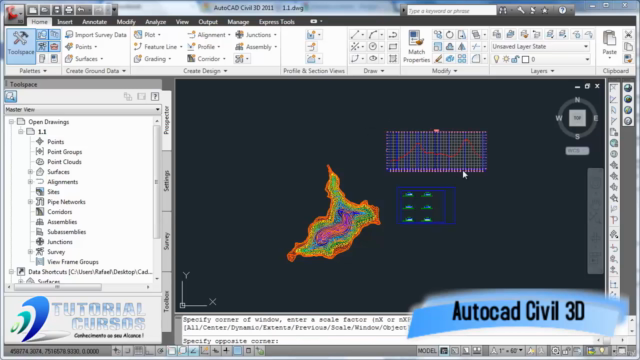The width and height of the screenshot is (640, 360).
Task: Switch to the Settings tab in Toolspace
Action: pos(167,181)
